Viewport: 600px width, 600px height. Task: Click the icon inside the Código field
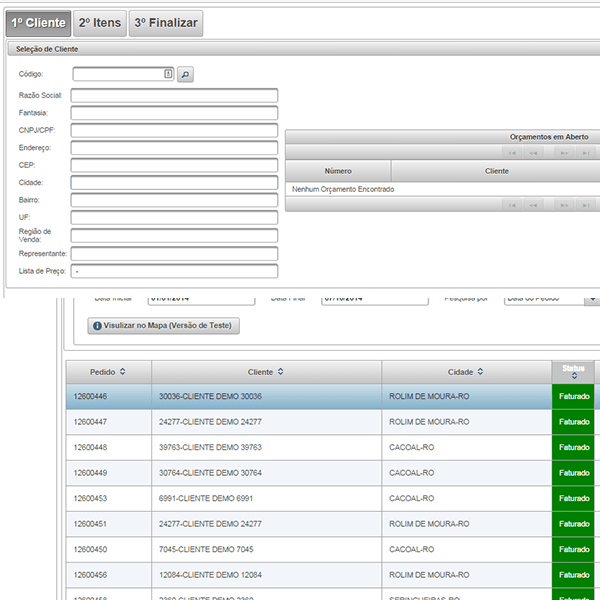click(x=168, y=74)
